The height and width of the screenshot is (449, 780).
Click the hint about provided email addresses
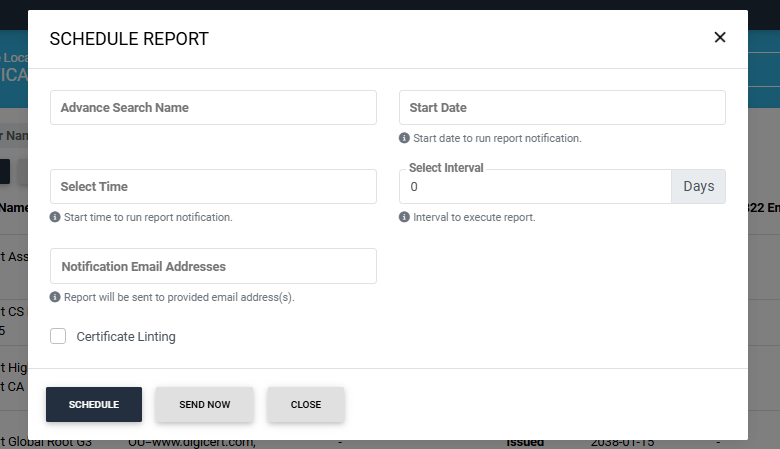(179, 297)
